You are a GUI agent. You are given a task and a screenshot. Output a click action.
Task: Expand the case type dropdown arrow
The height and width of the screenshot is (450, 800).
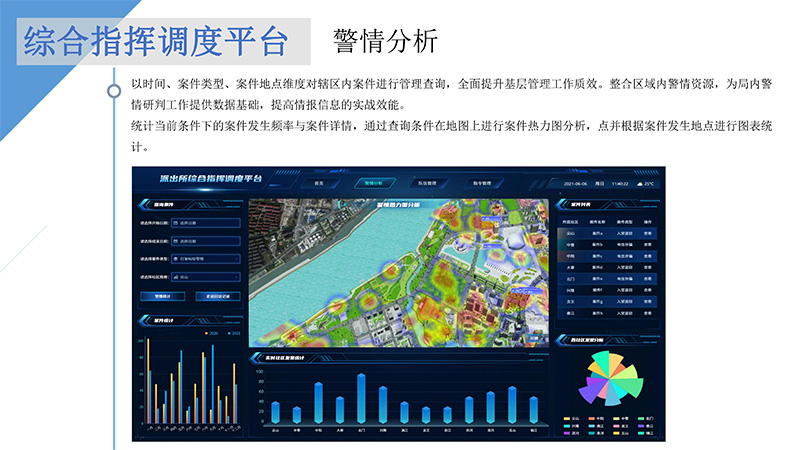(x=236, y=258)
